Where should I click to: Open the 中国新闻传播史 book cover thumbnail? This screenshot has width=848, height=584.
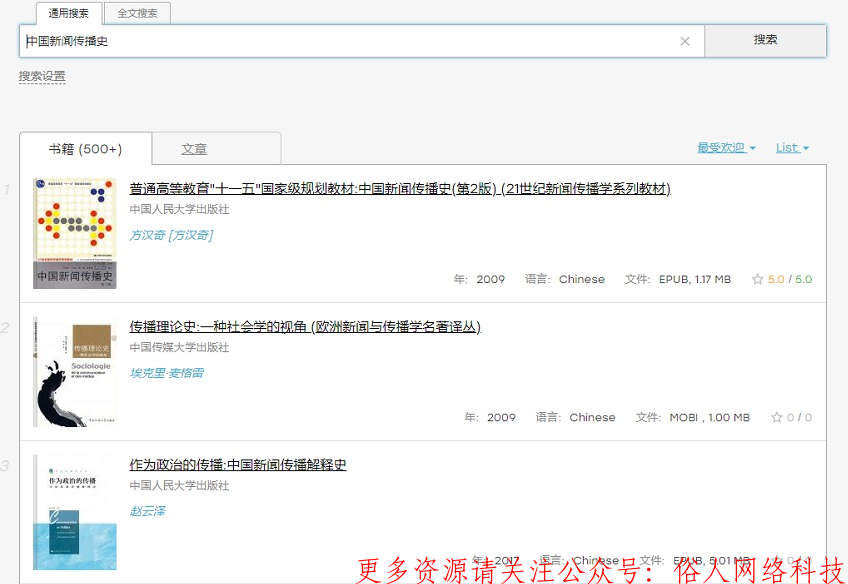75,234
